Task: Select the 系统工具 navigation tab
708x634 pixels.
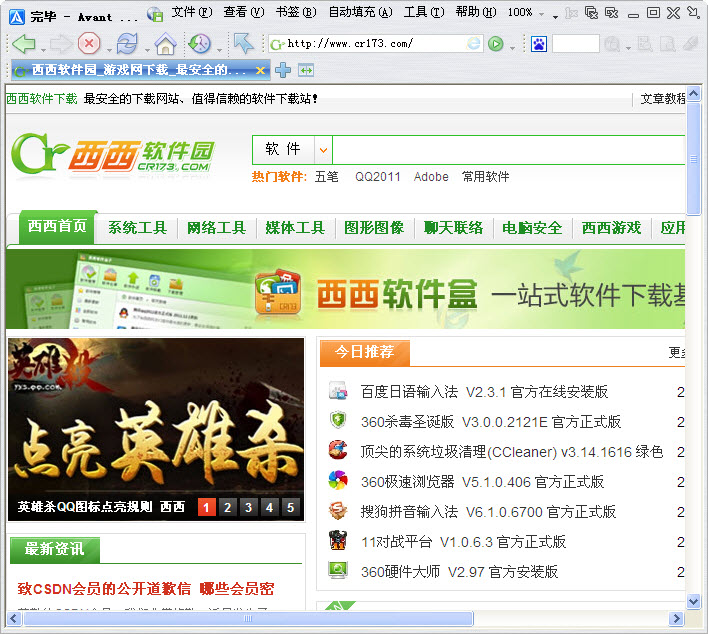Action: click(x=137, y=228)
